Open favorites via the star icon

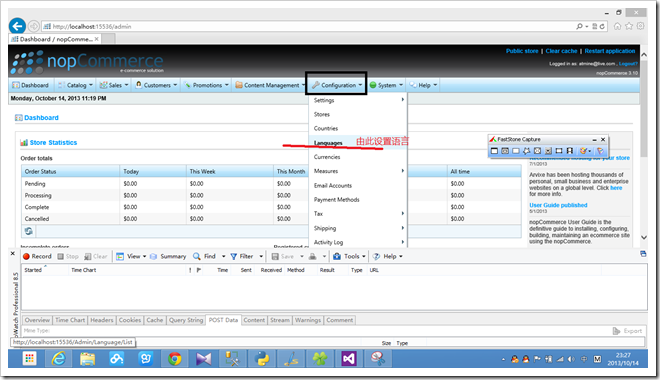click(x=629, y=26)
